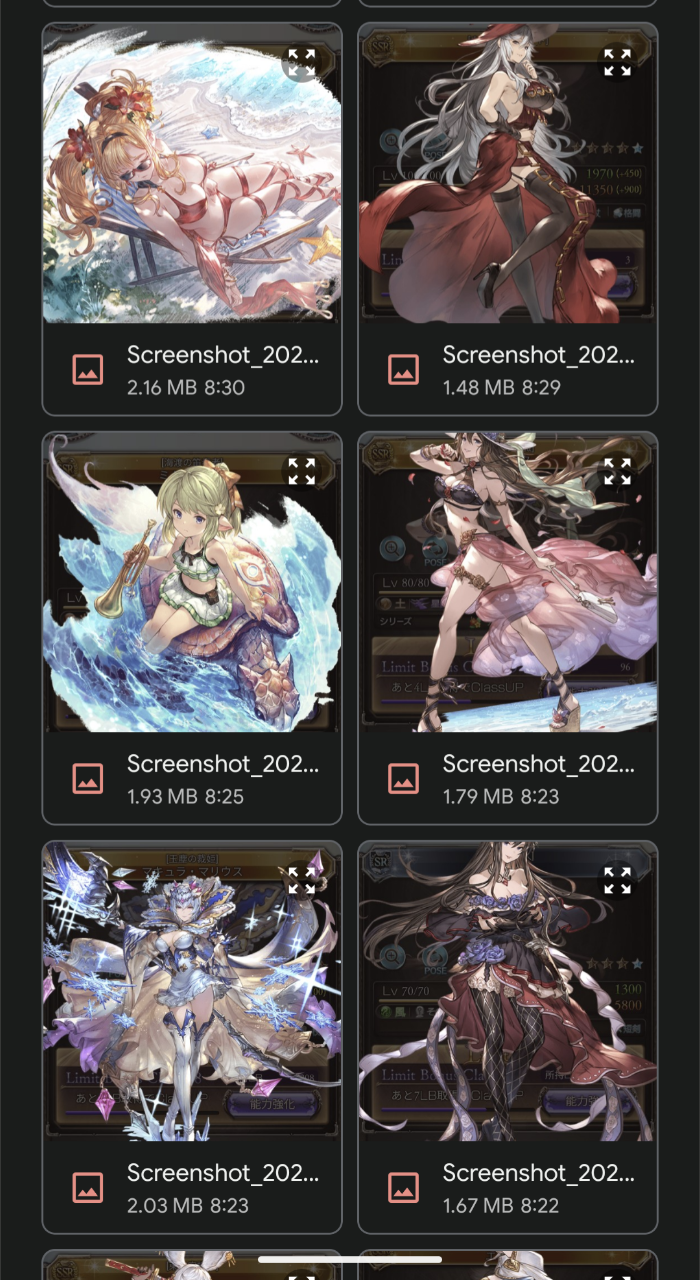Expand preview of 1.93 MB screenshot

(x=302, y=471)
